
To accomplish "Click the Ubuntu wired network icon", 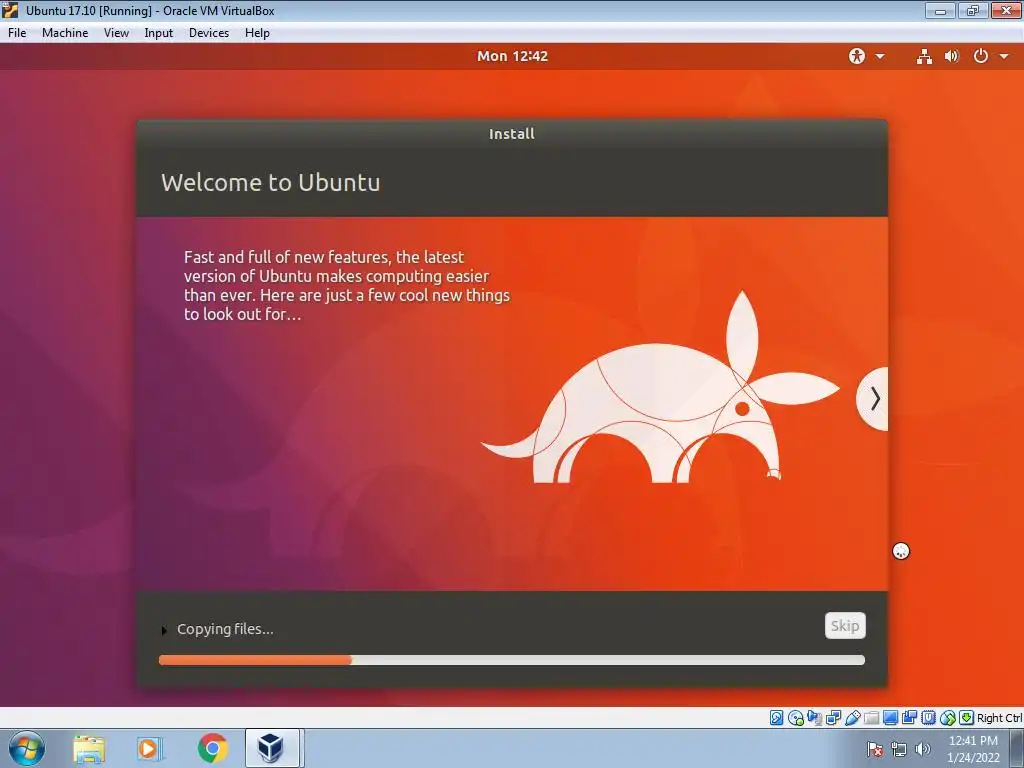I will click(x=924, y=56).
